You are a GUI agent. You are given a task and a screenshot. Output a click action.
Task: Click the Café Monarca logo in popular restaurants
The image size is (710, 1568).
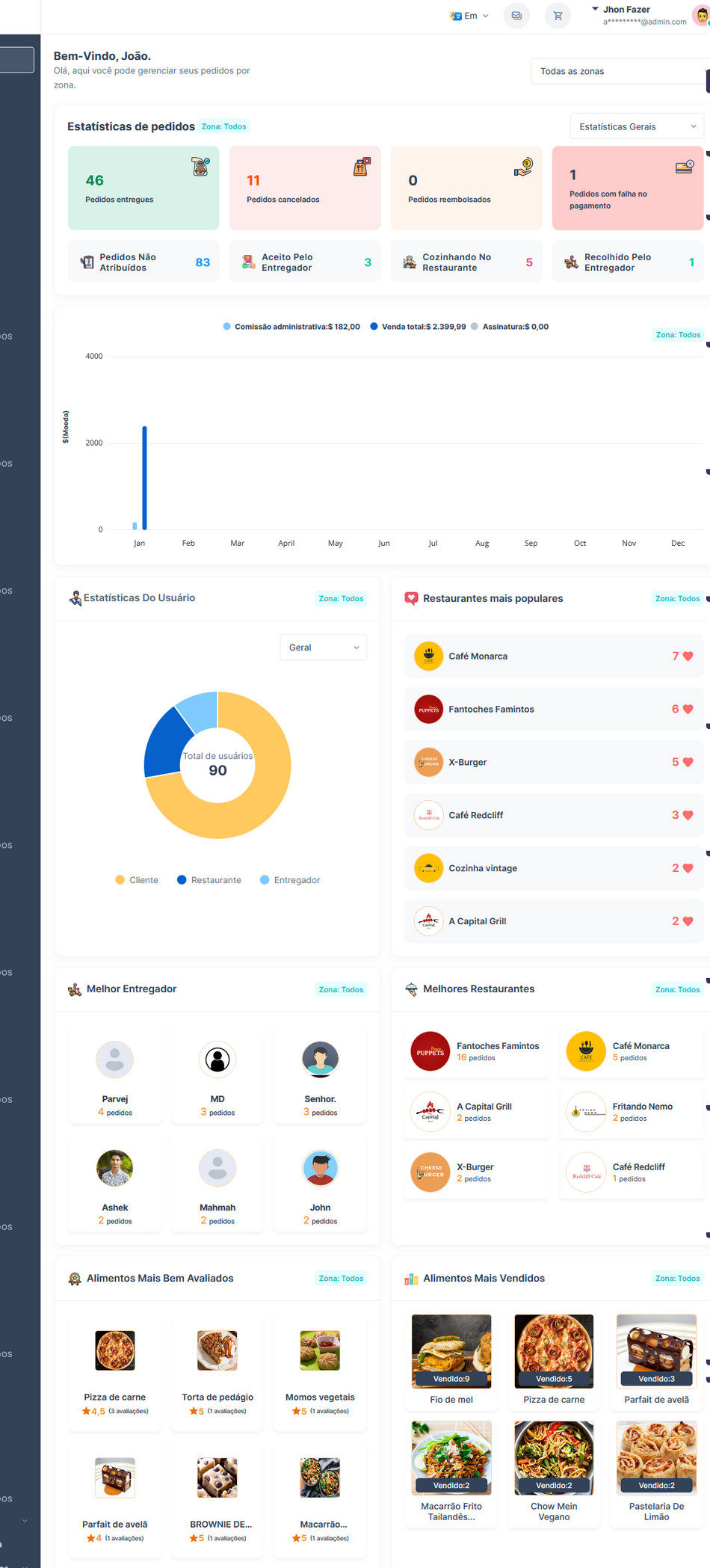pyautogui.click(x=429, y=657)
